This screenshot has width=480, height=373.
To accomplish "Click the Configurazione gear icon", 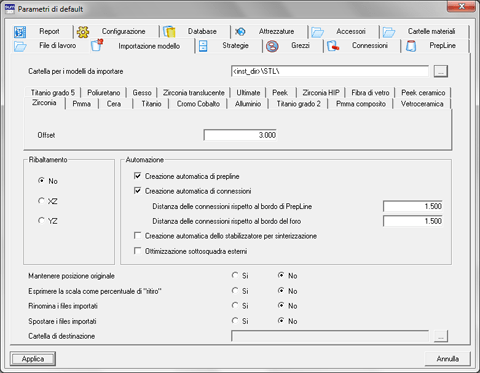I will click(83, 32).
